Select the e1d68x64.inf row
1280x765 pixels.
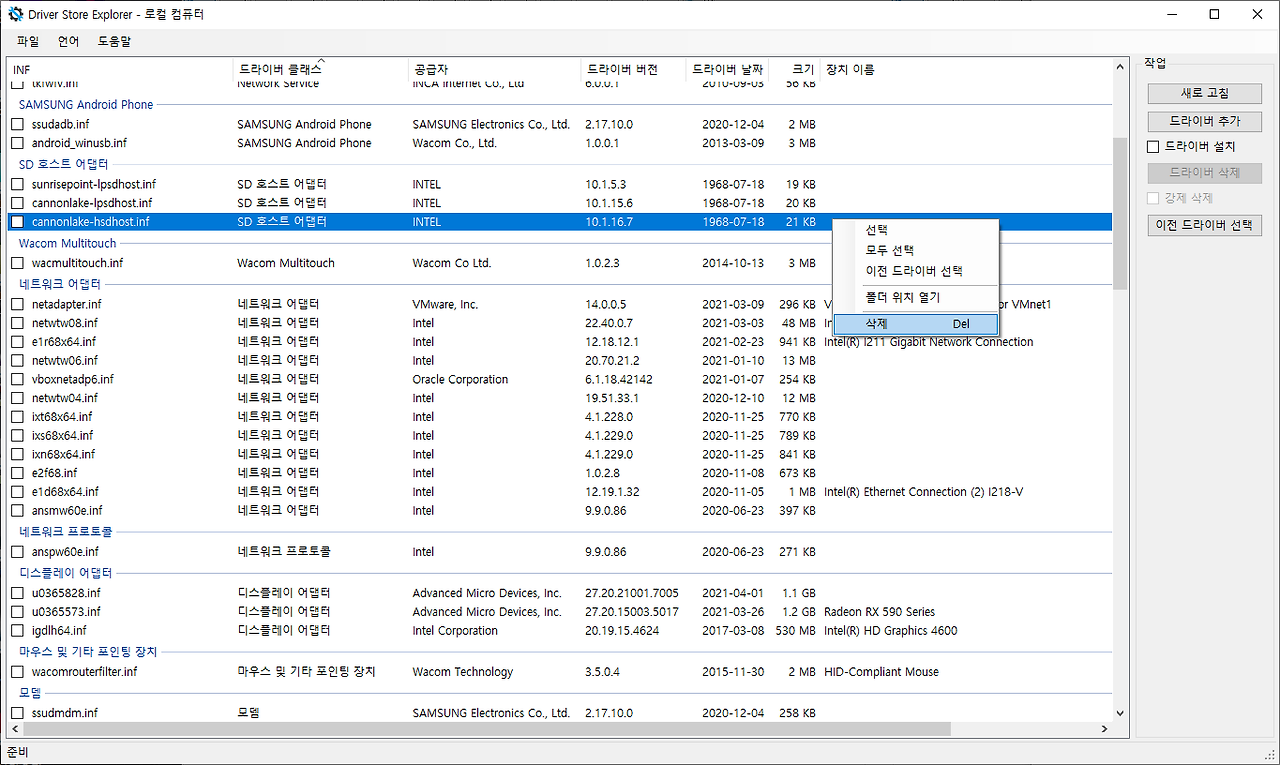(x=560, y=492)
